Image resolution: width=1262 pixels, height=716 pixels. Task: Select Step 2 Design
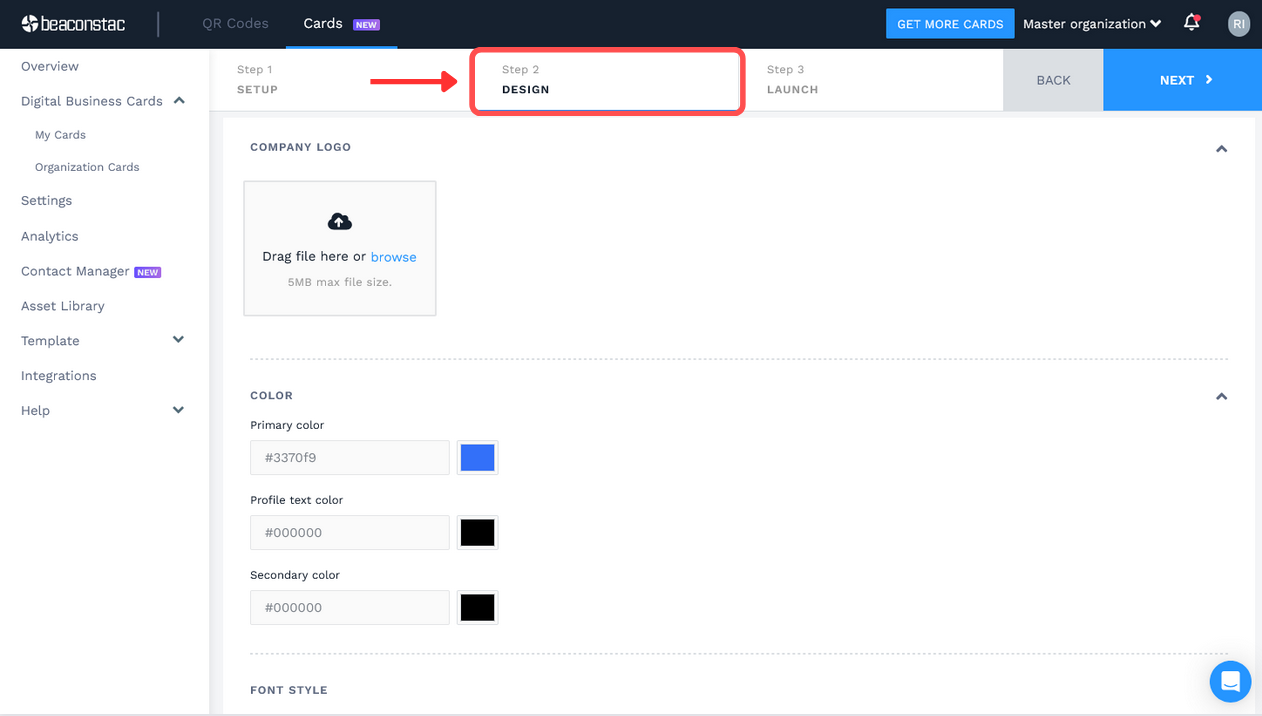607,80
